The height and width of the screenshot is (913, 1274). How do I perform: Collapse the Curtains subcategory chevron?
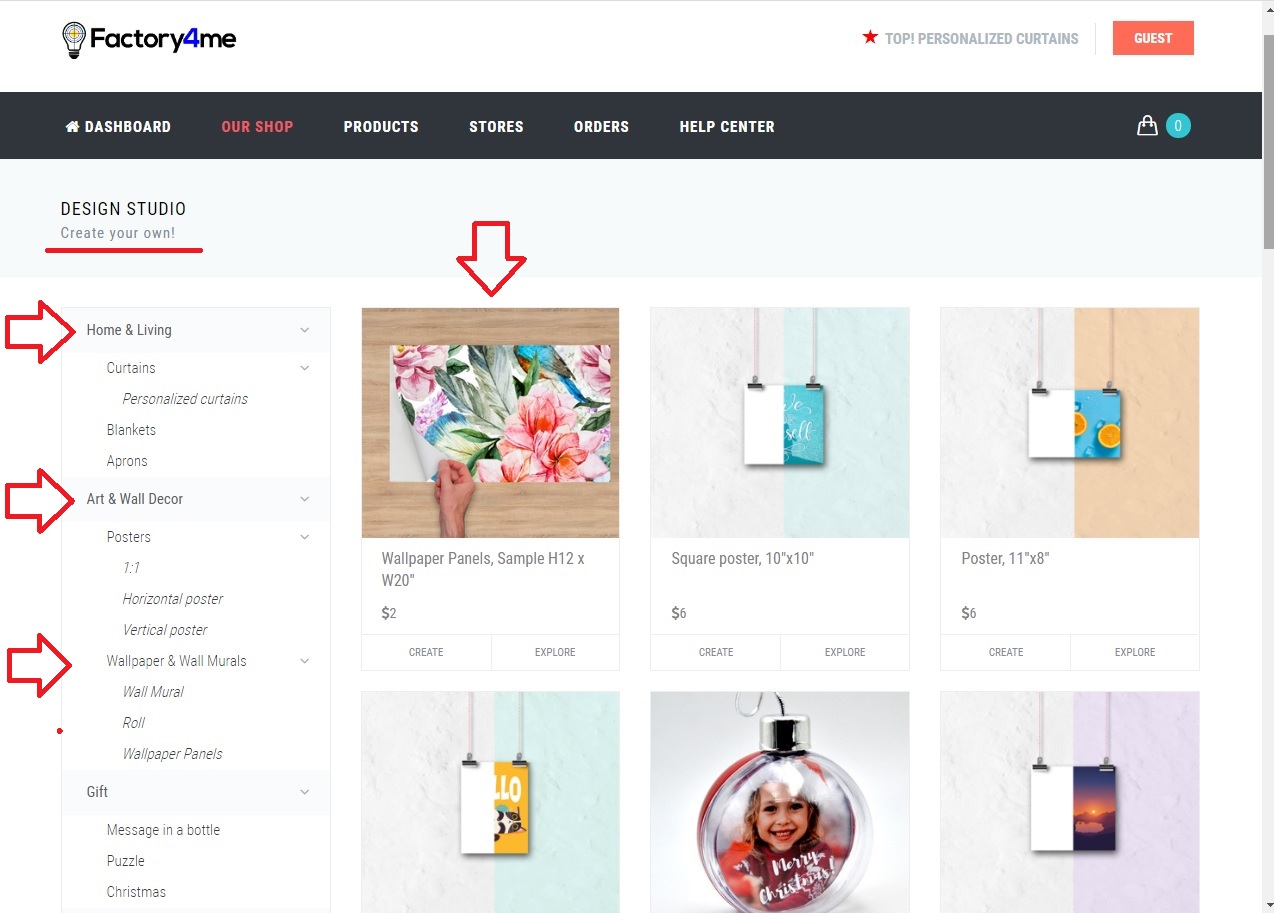click(x=305, y=368)
